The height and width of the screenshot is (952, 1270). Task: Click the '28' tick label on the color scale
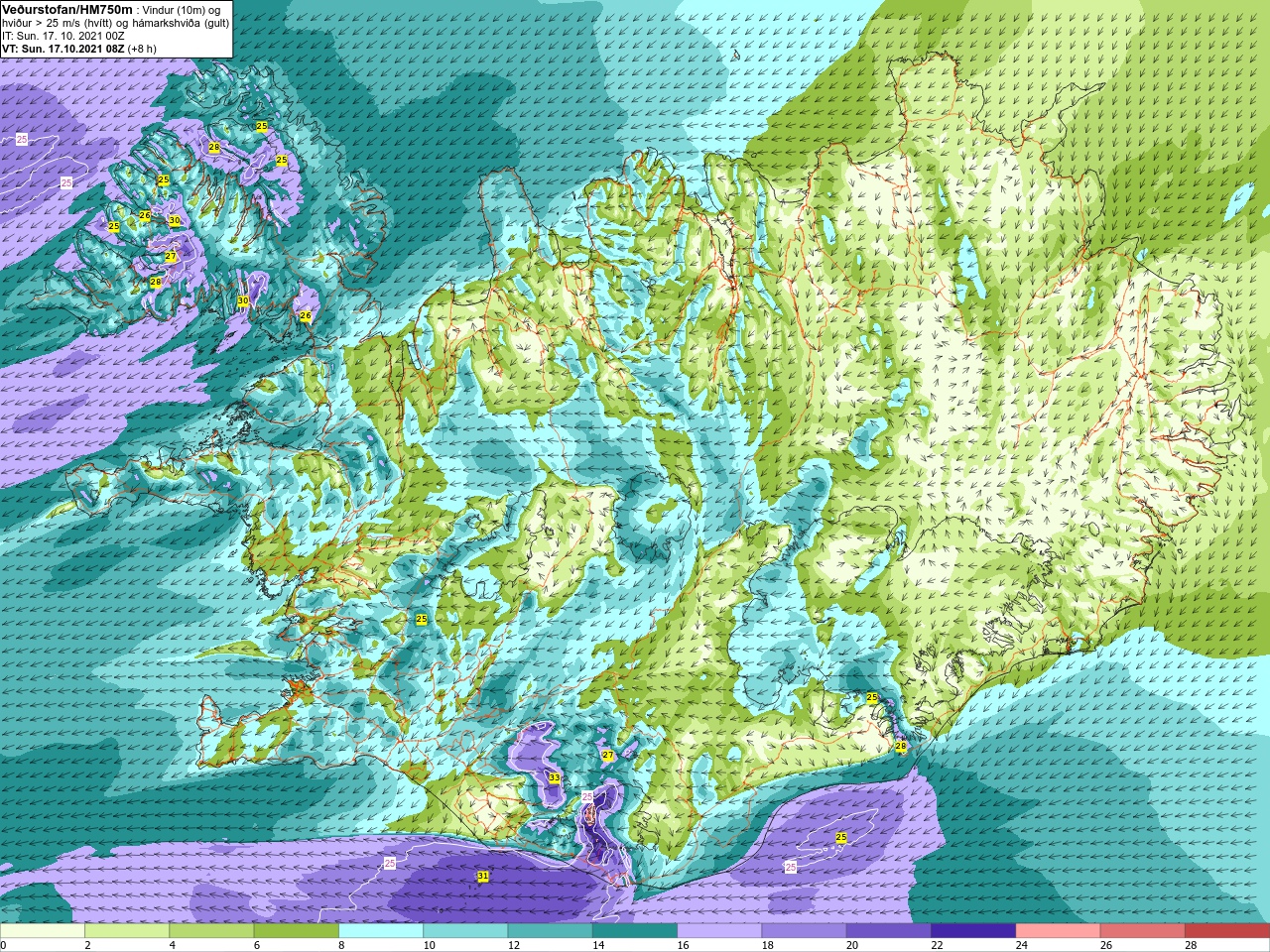coord(1191,945)
